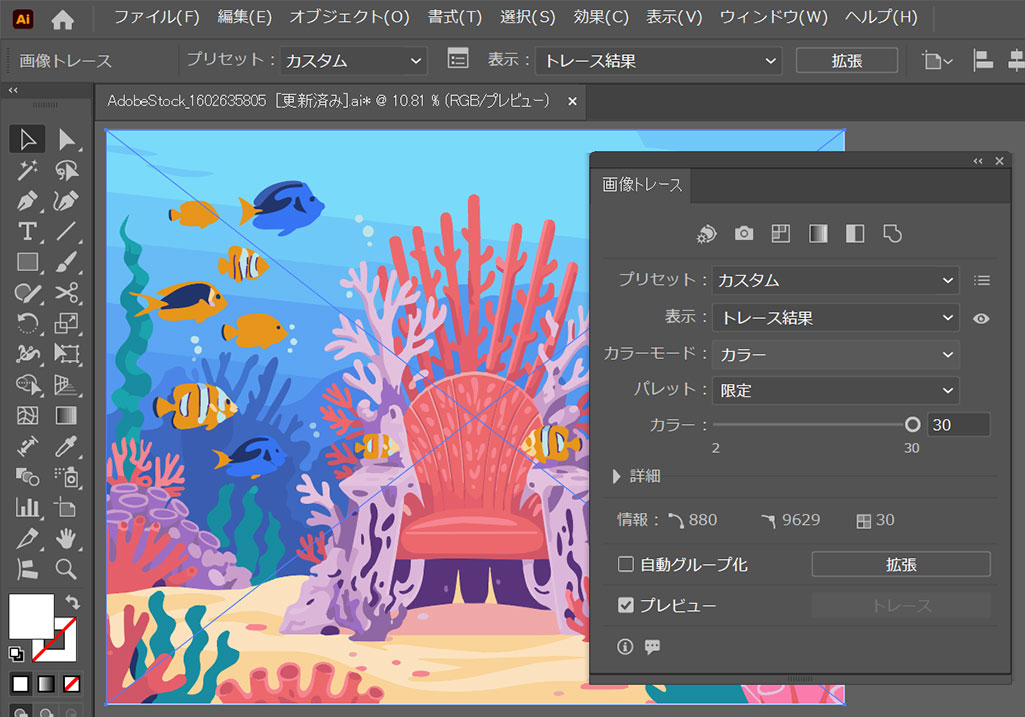Open the パレット dropdown set to 限定

(x=835, y=391)
